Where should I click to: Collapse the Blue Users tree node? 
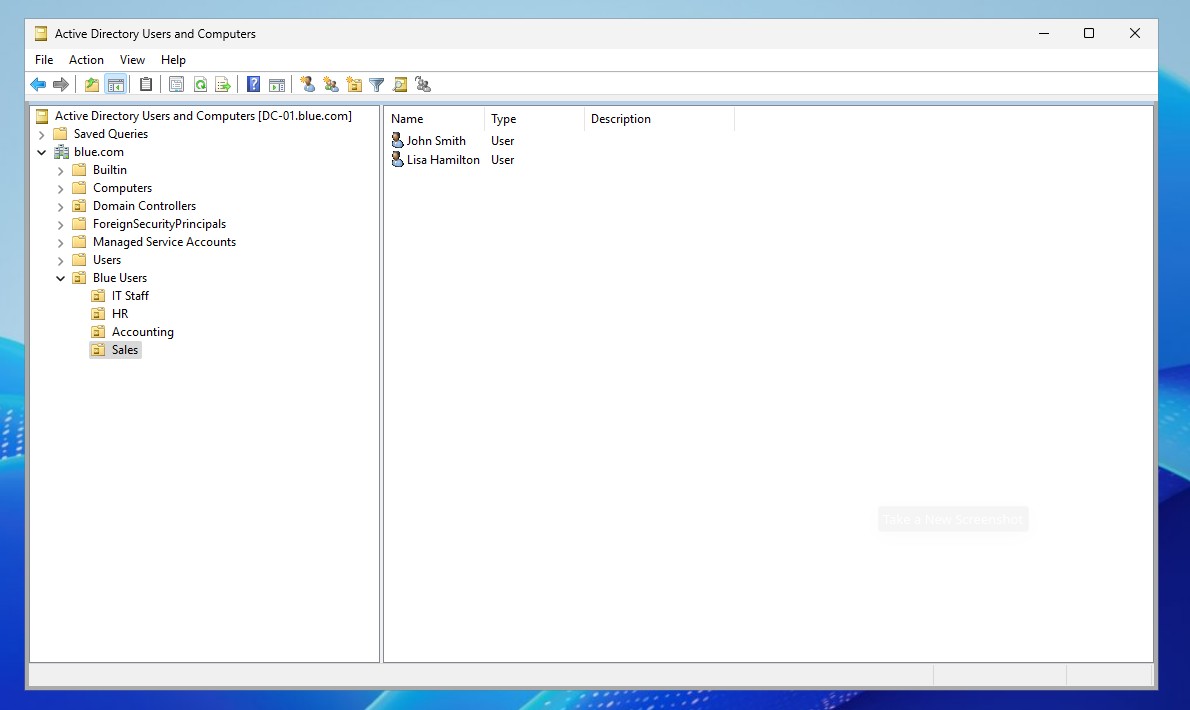[x=61, y=278]
